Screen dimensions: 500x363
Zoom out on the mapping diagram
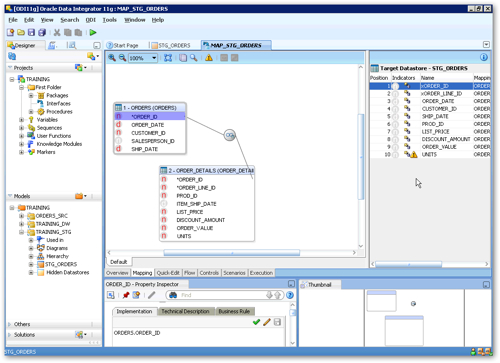point(122,58)
